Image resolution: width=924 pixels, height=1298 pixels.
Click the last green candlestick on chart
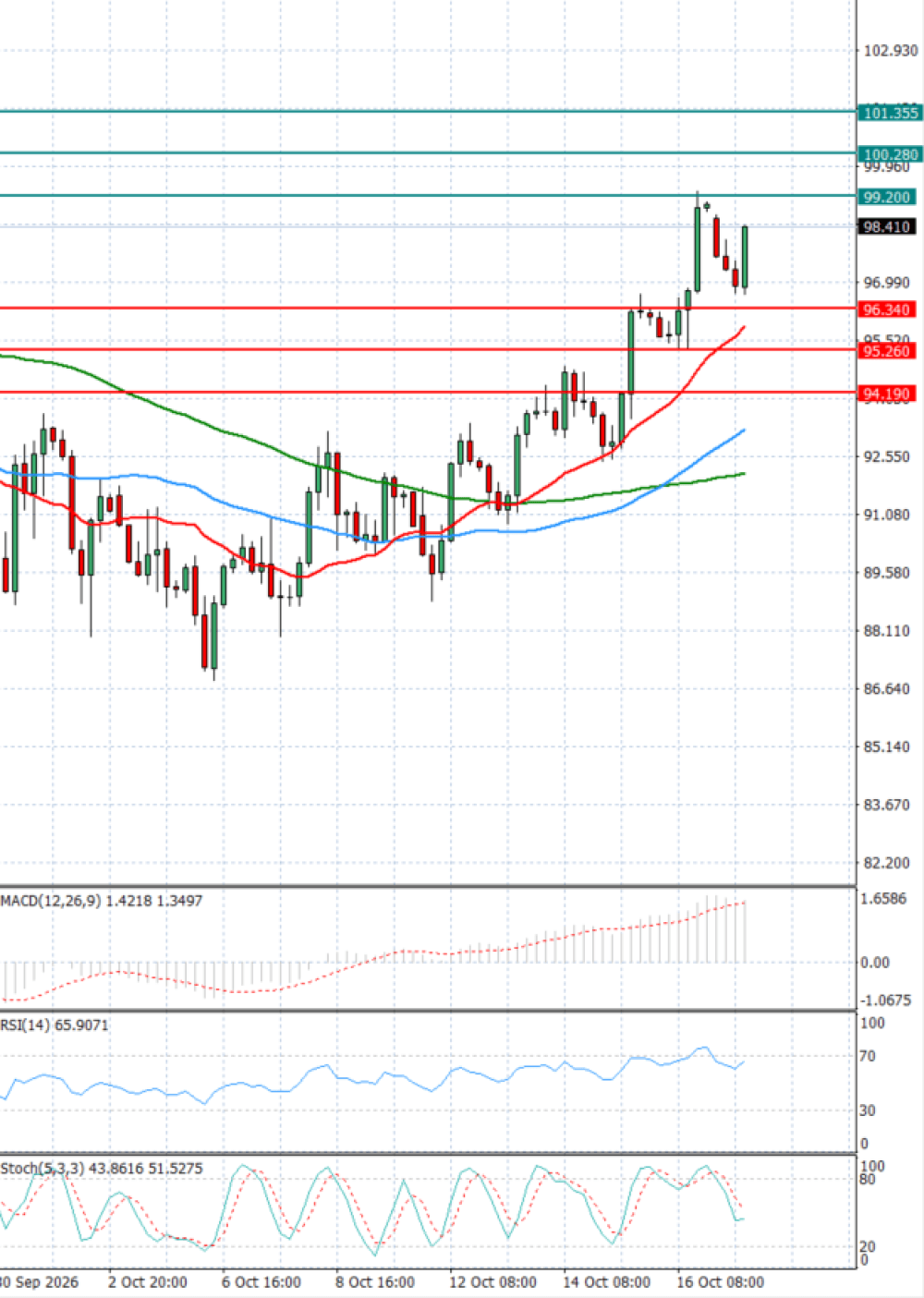(745, 258)
